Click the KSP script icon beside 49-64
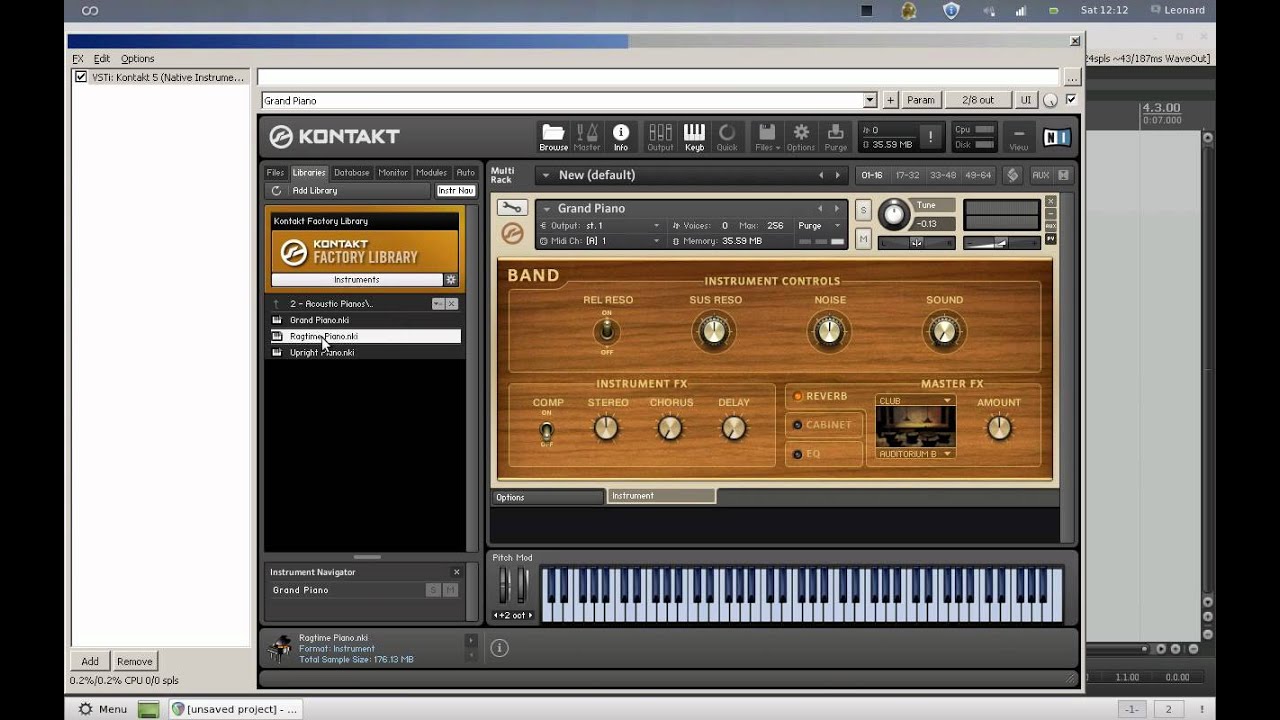The height and width of the screenshot is (720, 1280). 1012,175
